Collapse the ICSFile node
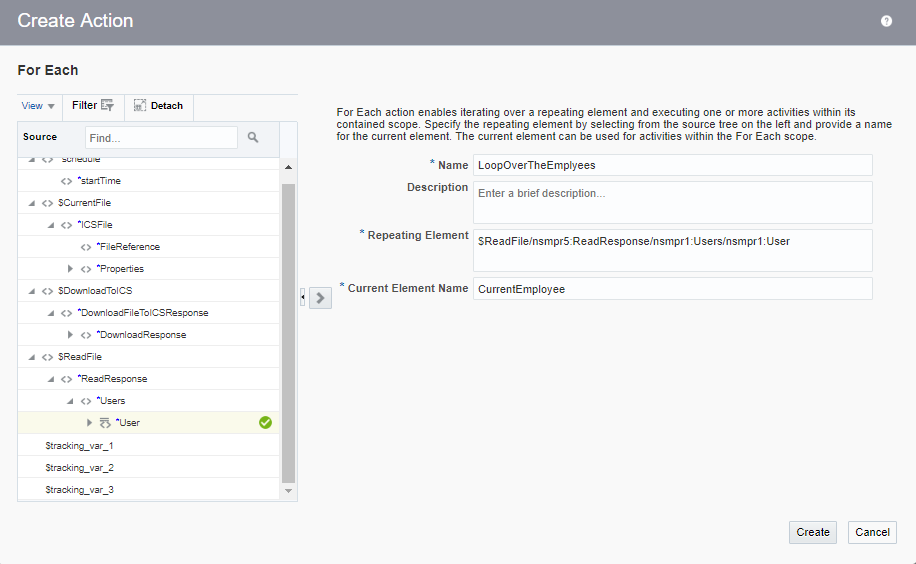The height and width of the screenshot is (564, 916). 51,225
